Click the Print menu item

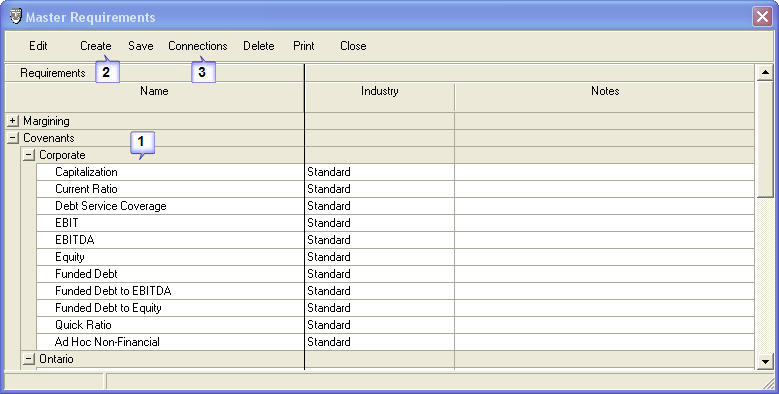tap(304, 46)
